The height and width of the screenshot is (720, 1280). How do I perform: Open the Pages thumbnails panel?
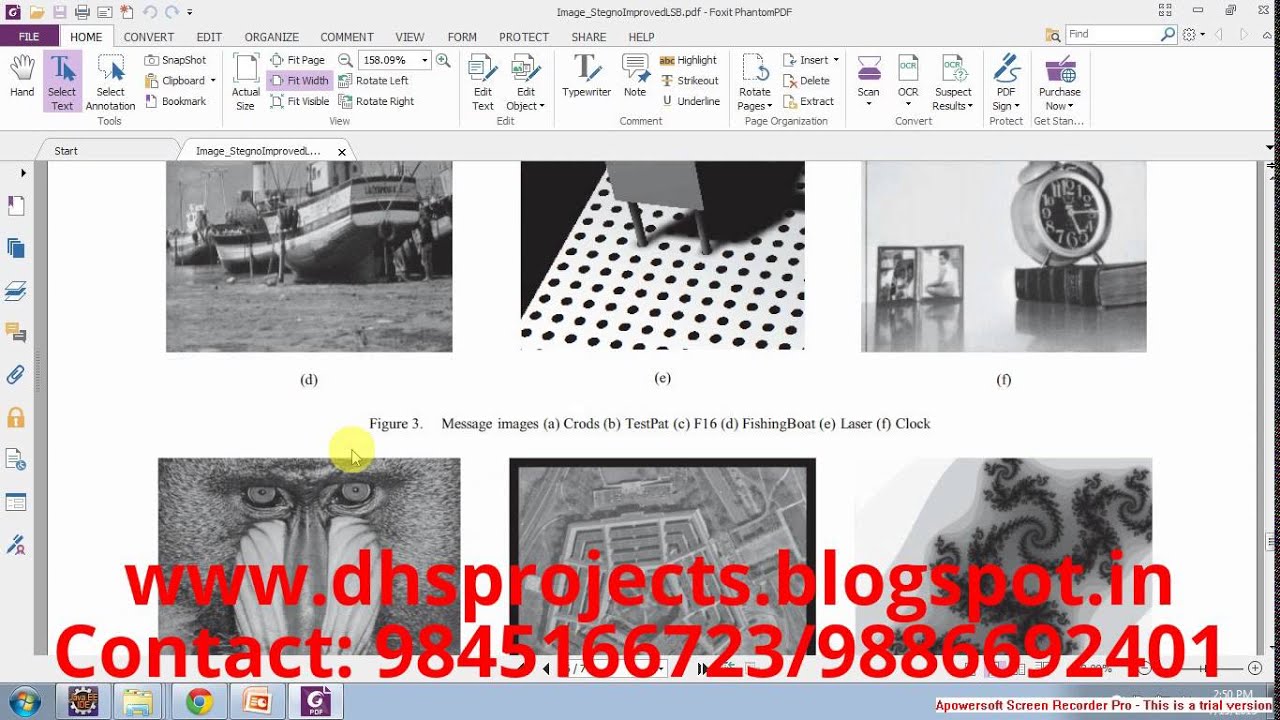click(x=15, y=248)
